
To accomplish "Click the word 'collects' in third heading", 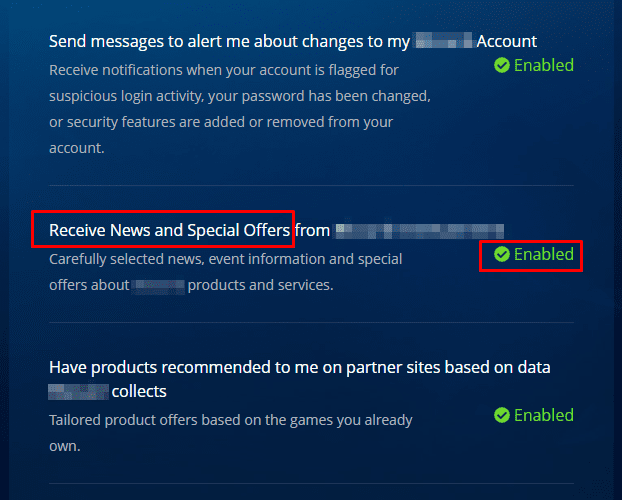I will pyautogui.click(x=139, y=392).
